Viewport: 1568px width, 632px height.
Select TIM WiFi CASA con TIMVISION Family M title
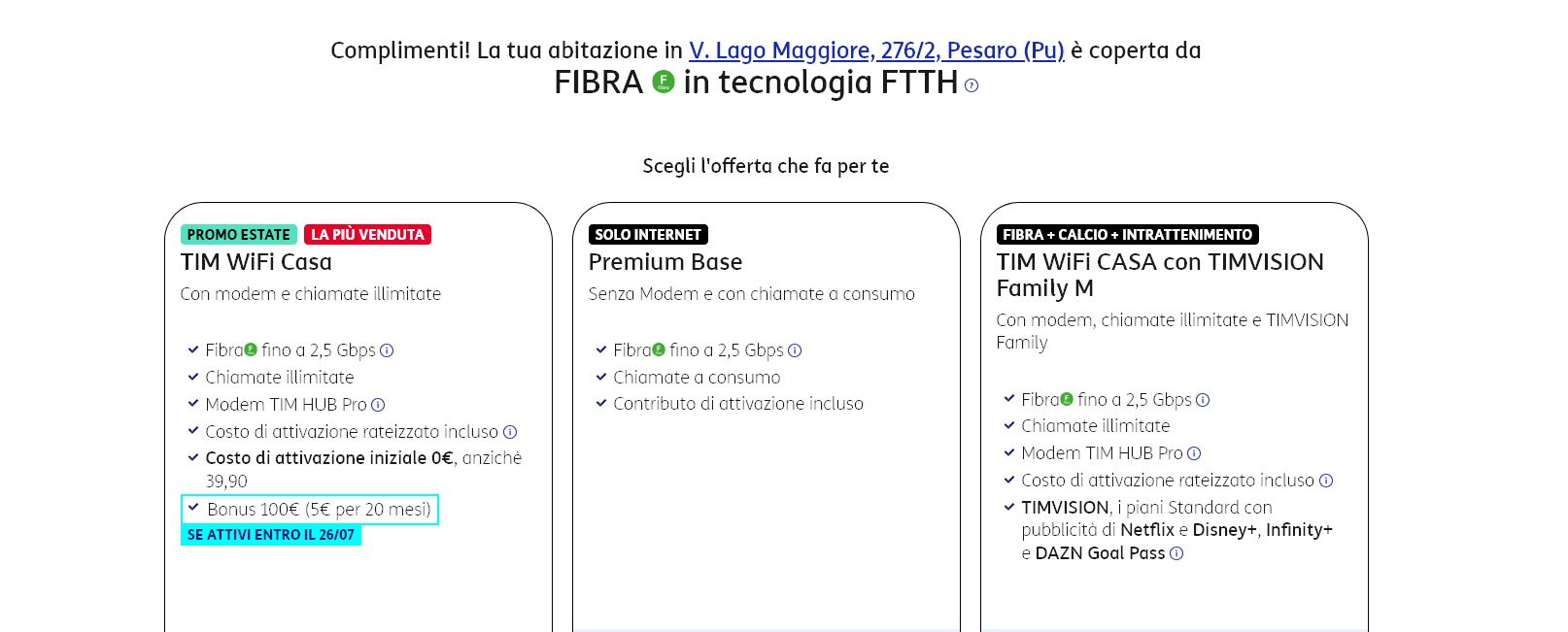[1160, 275]
